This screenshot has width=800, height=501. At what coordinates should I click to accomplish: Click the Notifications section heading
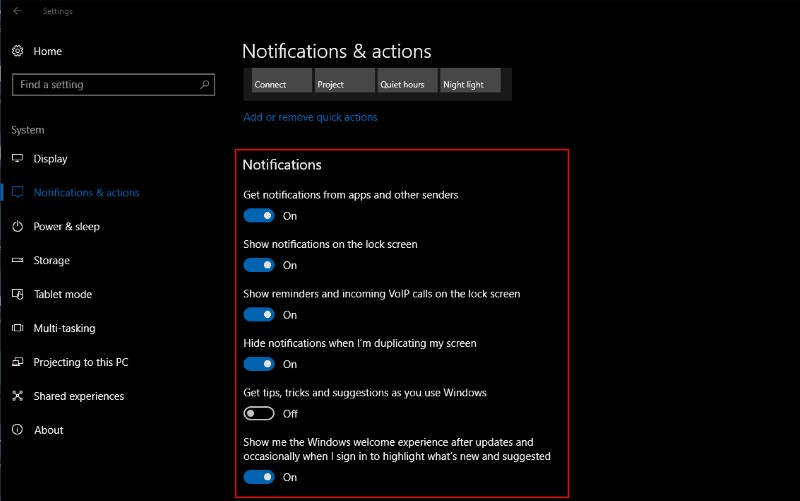pyautogui.click(x=282, y=165)
